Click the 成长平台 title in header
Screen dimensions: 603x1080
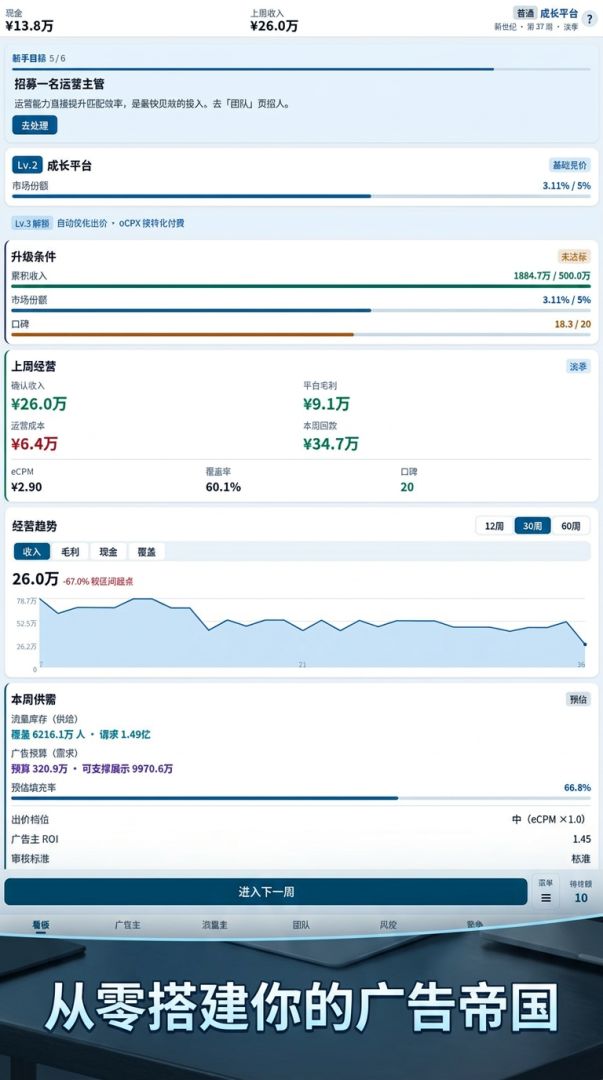(x=559, y=13)
